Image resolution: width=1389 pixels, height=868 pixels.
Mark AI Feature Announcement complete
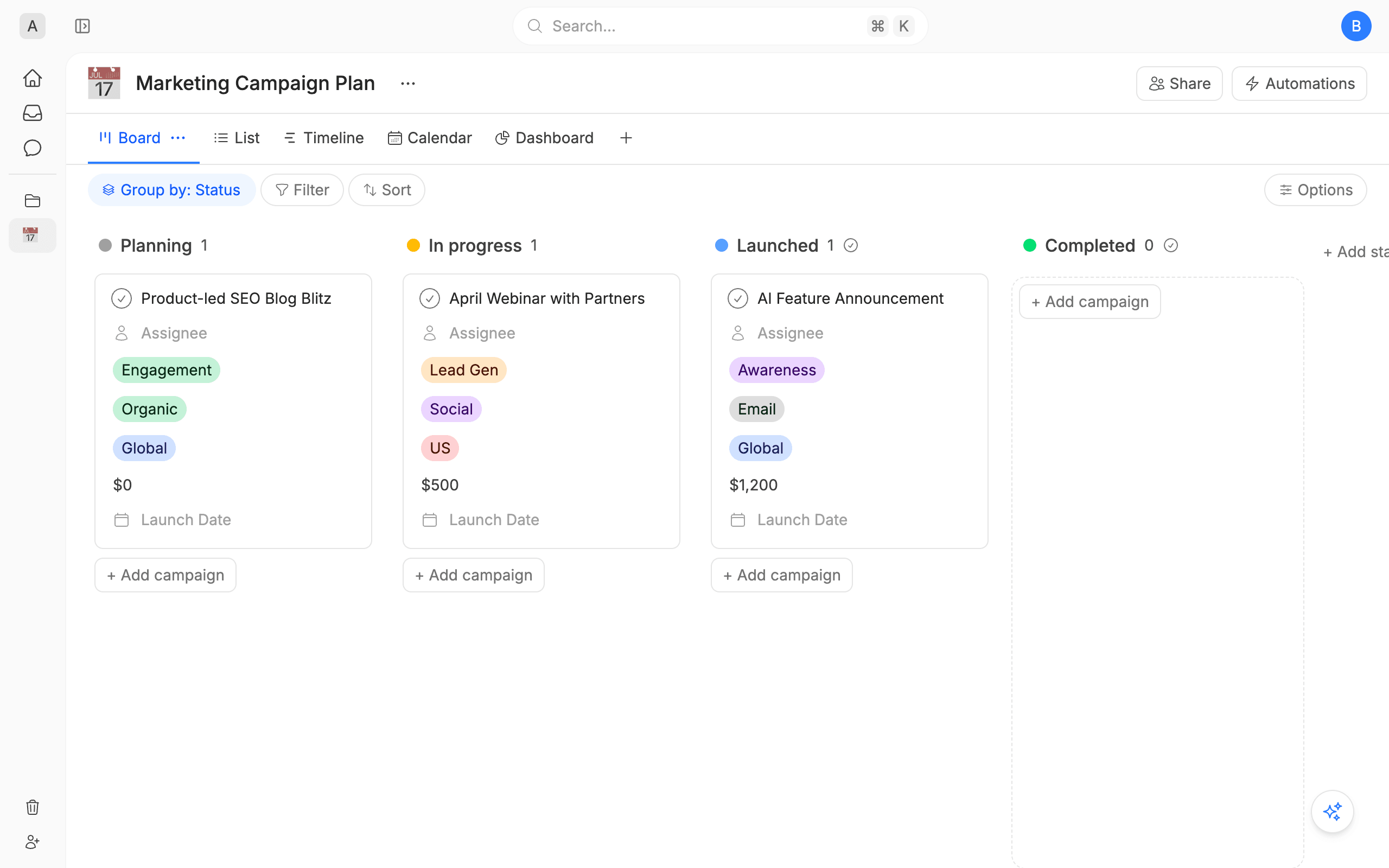(x=738, y=298)
